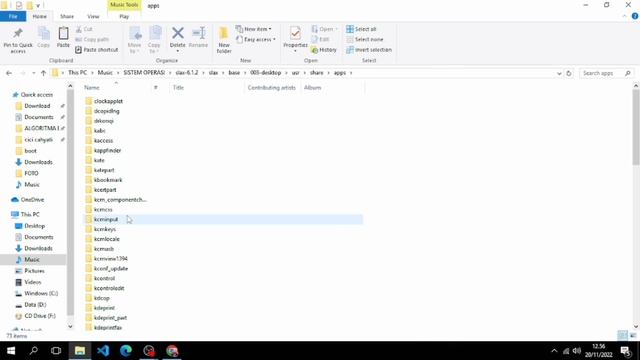Open Windows Start menu
The width and height of the screenshot is (640, 360).
coord(11,351)
